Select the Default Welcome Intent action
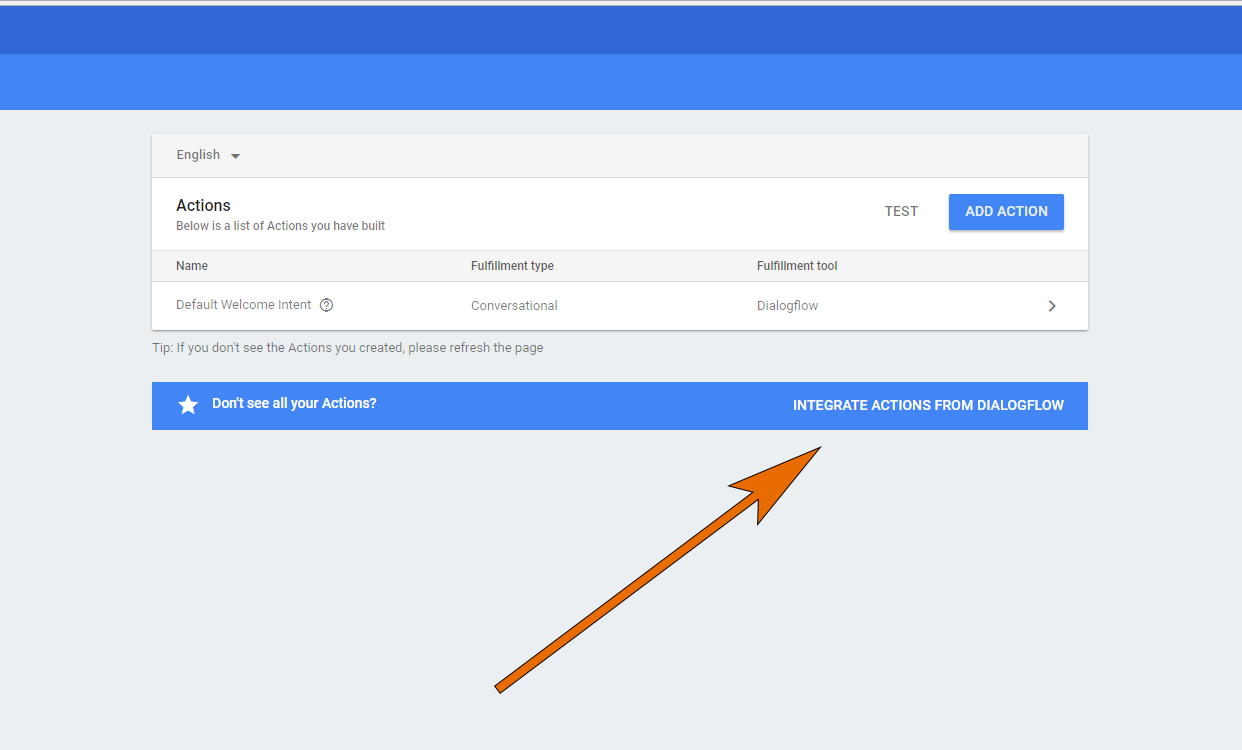This screenshot has height=750, width=1242. coord(241,304)
